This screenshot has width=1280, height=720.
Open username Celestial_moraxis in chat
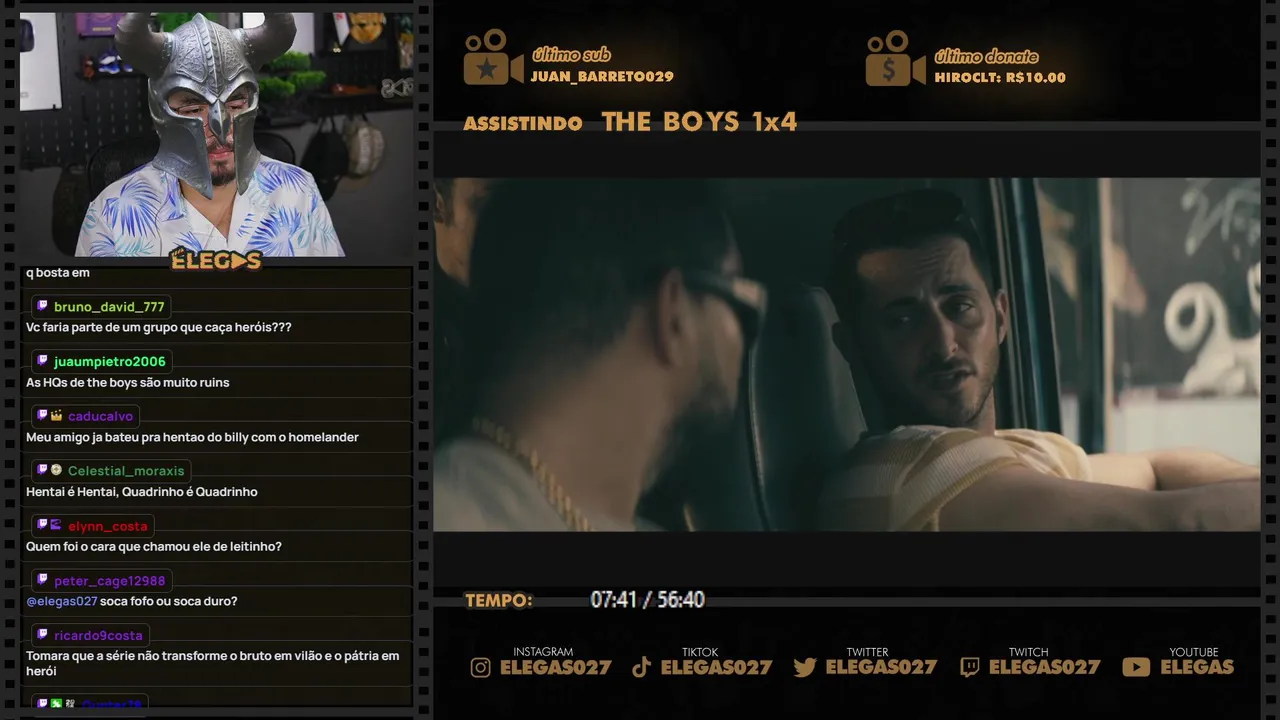point(126,471)
